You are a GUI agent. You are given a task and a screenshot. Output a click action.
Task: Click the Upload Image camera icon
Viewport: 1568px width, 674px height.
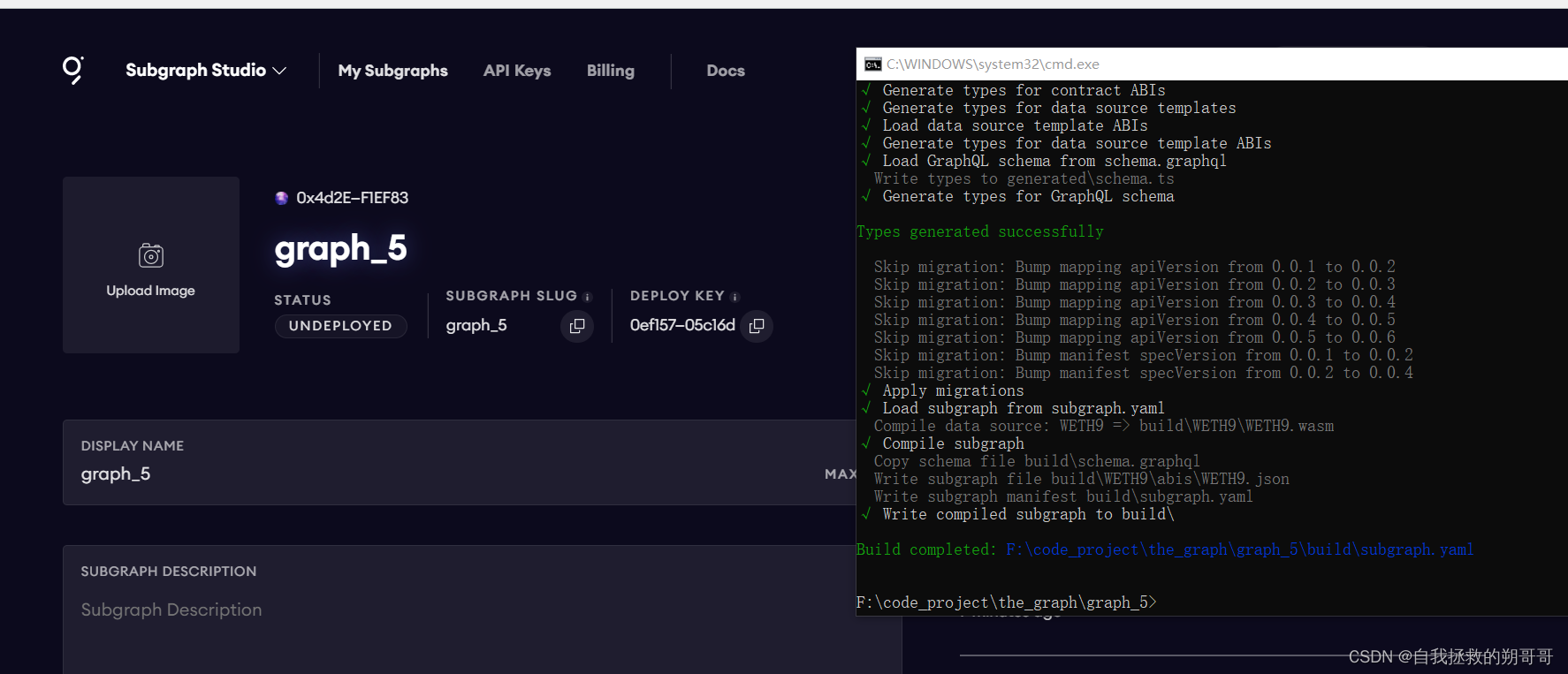point(151,255)
